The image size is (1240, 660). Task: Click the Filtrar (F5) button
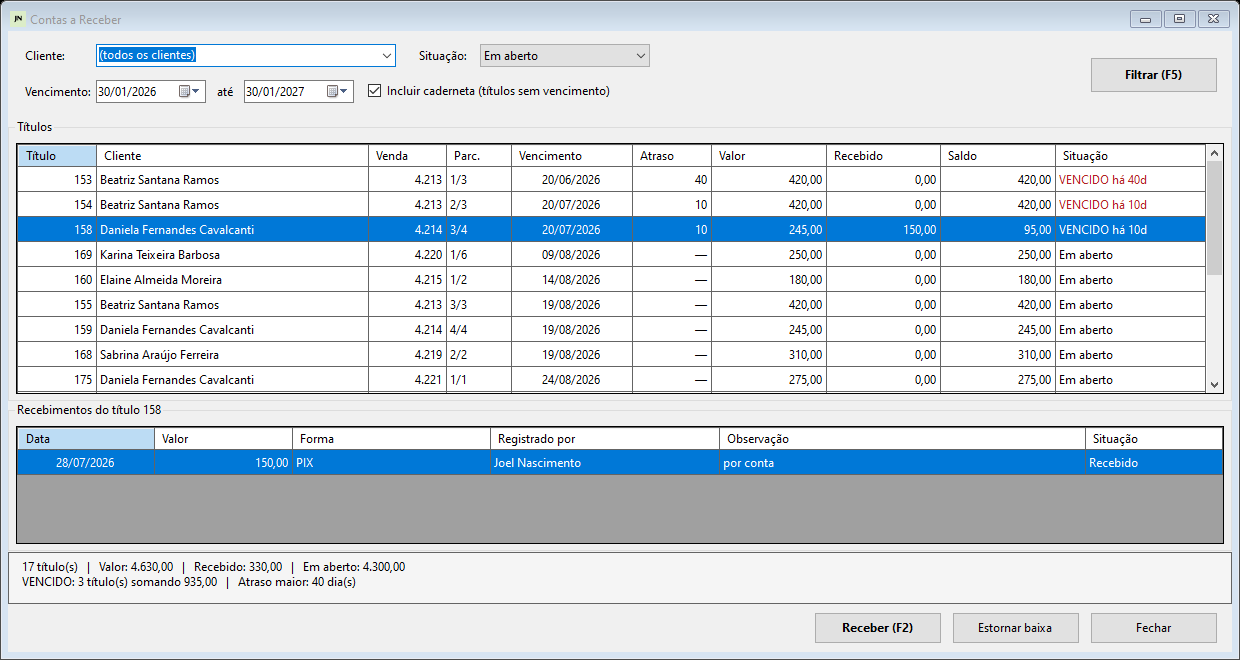coord(1153,75)
